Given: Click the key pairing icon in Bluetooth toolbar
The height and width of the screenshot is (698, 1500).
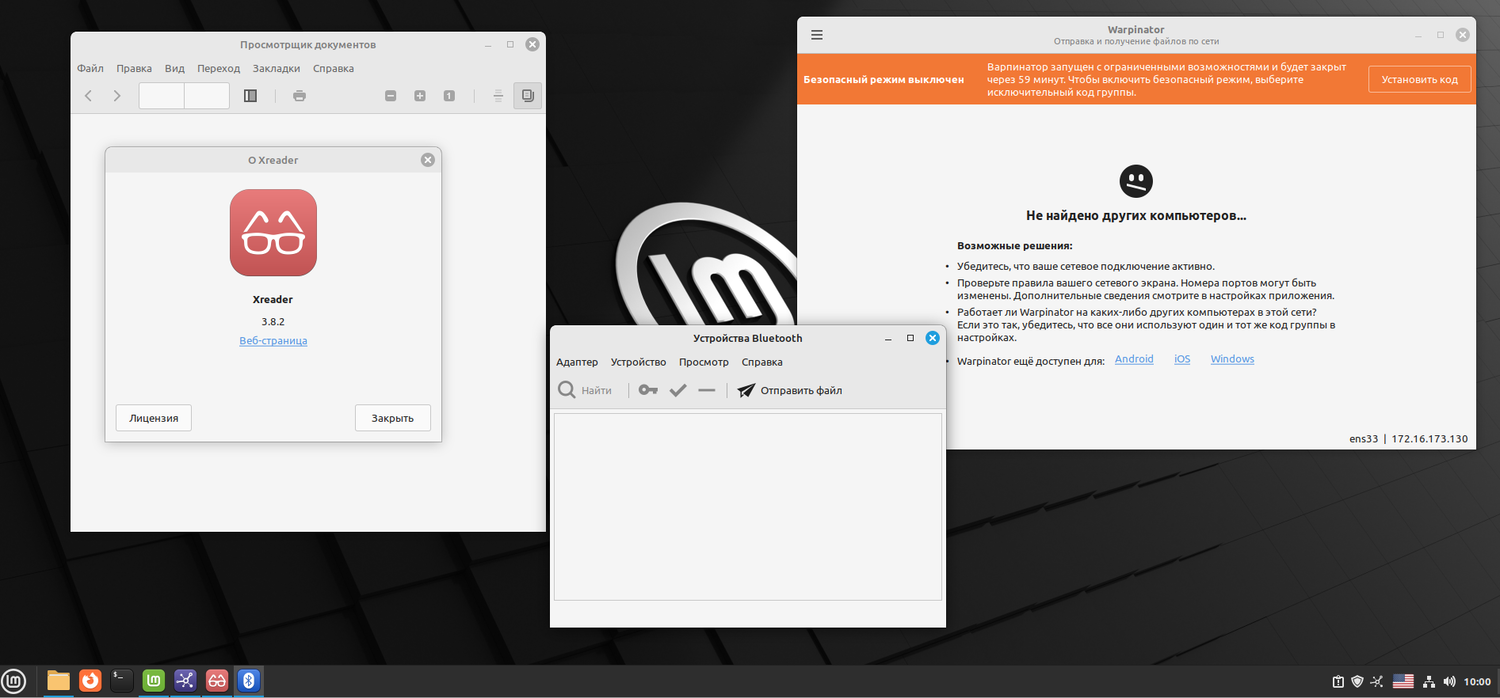Looking at the screenshot, I should tap(649, 390).
